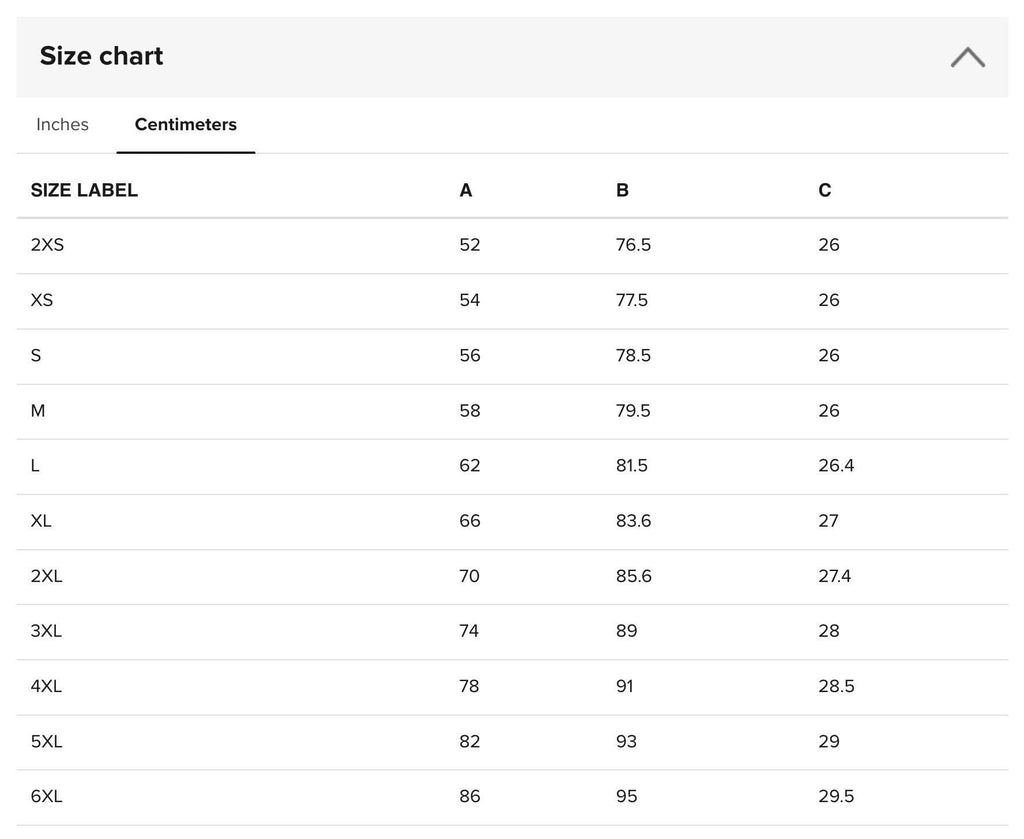Select the XS size row label

42,300
